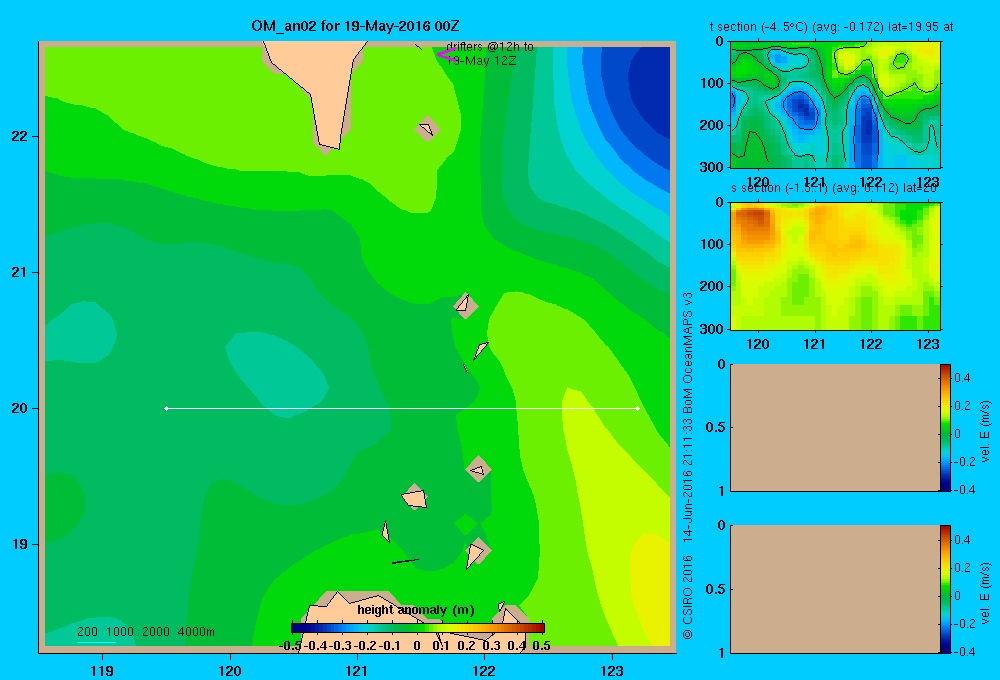This screenshot has width=1000, height=680.
Task: Click the lower 'vel. E (m/s)' colorbar
Action: point(945,589)
